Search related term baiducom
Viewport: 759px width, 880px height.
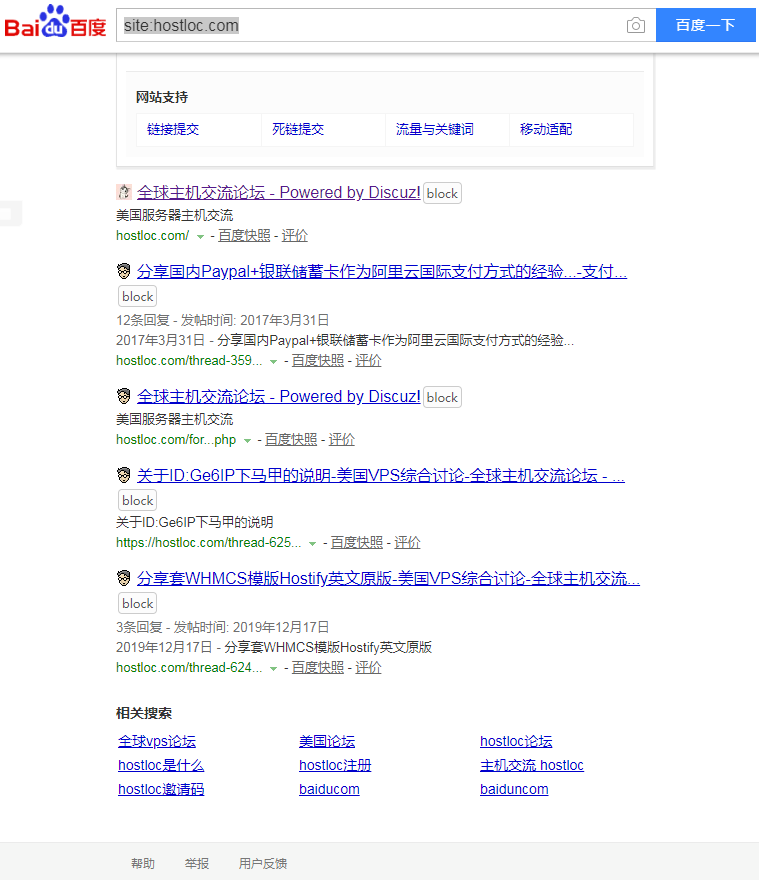329,790
